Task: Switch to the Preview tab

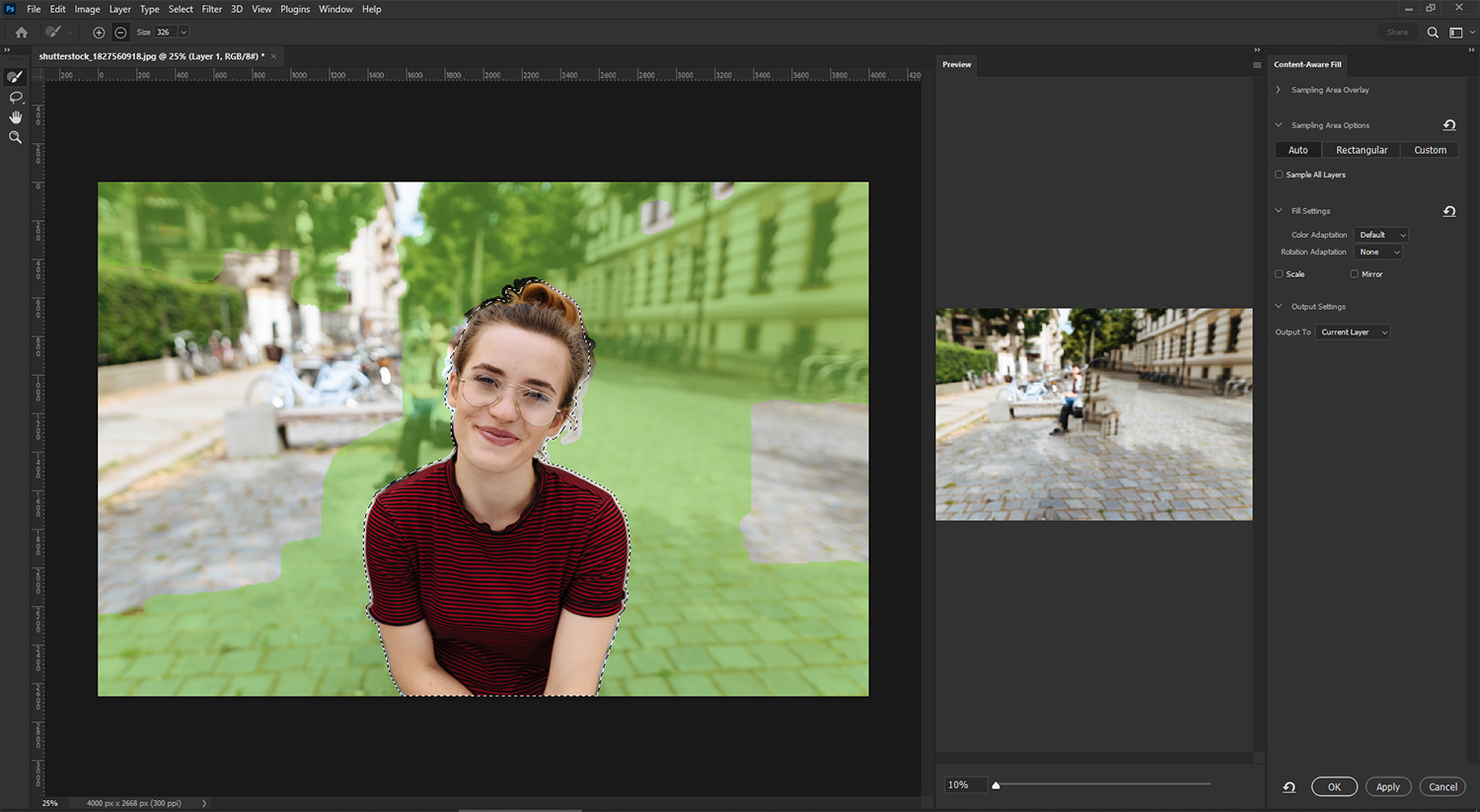Action: pos(955,64)
